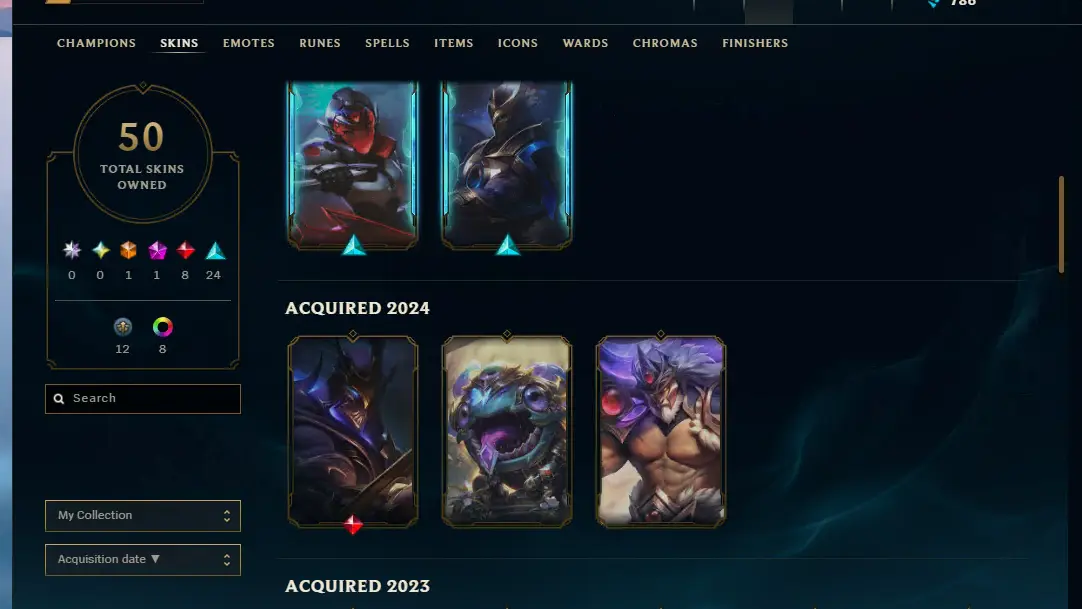This screenshot has height=609, width=1082.
Task: Click the rainbow chromas ring icon
Action: coord(163,327)
